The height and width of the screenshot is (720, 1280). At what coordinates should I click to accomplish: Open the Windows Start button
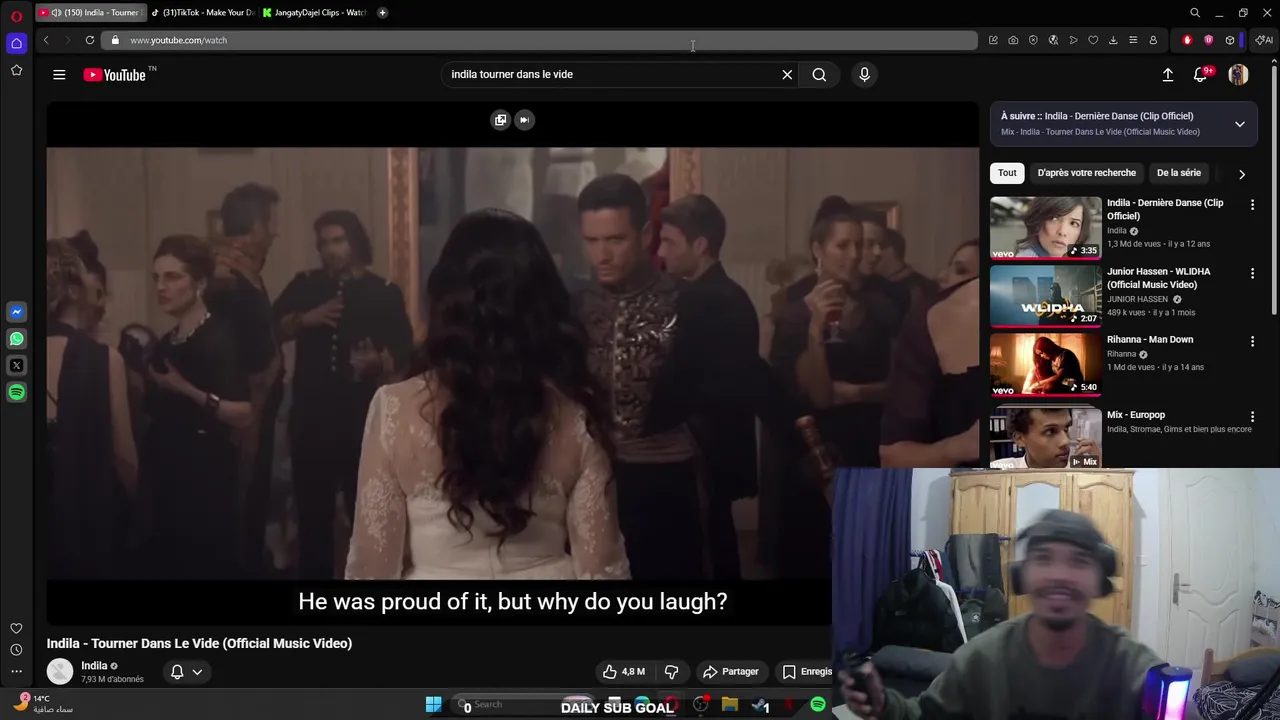[433, 705]
